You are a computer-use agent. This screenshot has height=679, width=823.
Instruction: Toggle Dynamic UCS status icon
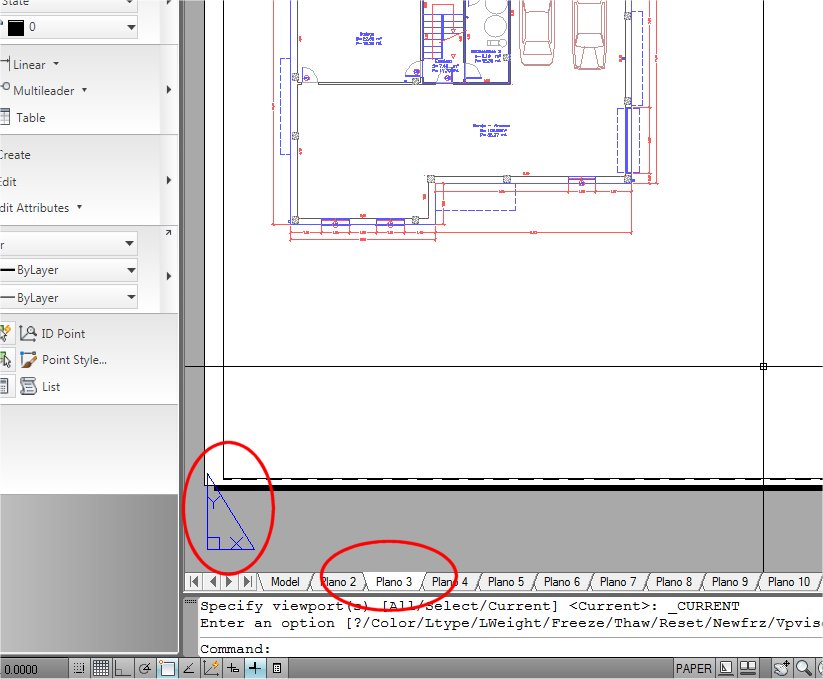pos(211,668)
